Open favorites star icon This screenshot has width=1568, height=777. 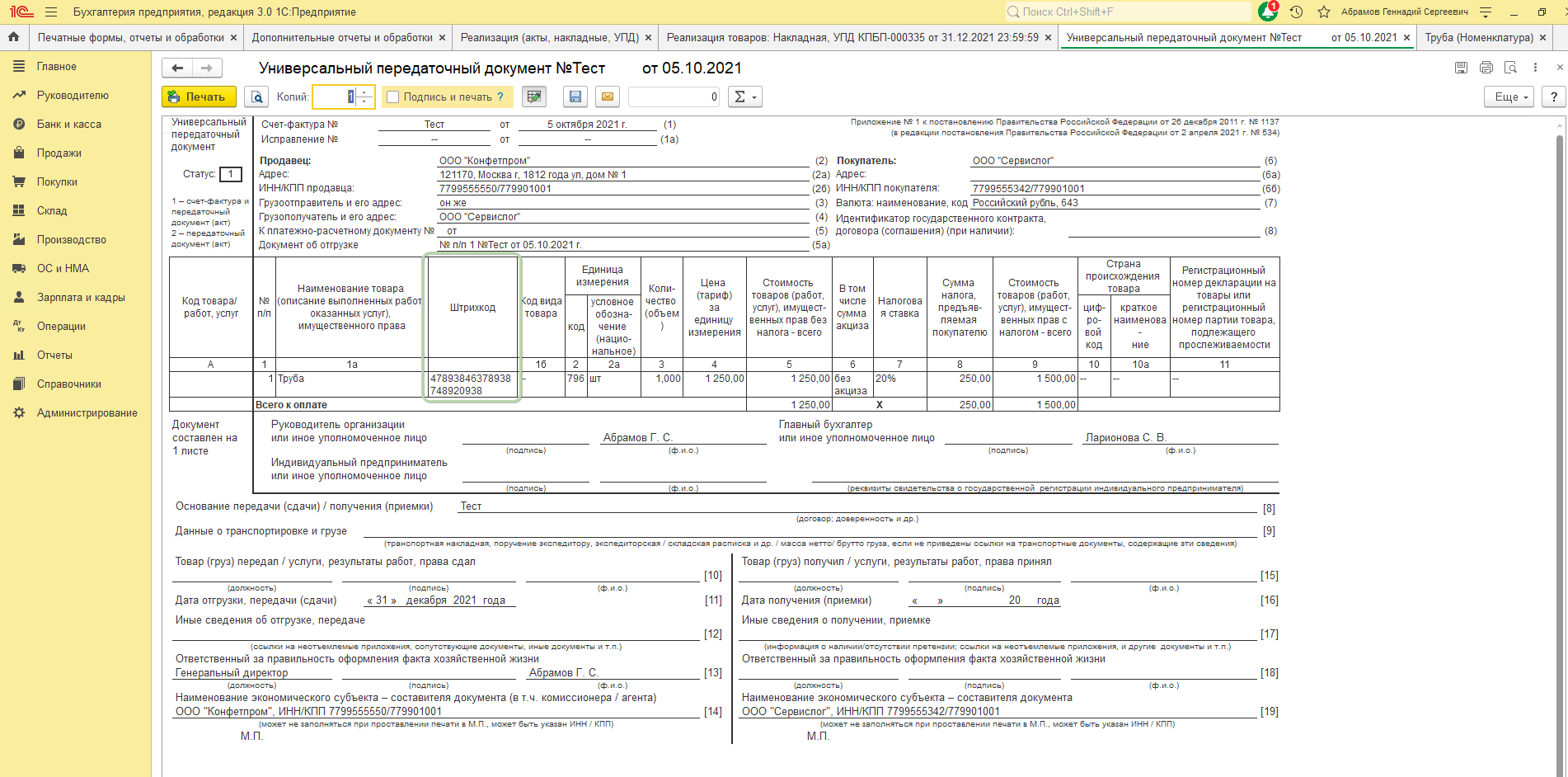(1324, 12)
